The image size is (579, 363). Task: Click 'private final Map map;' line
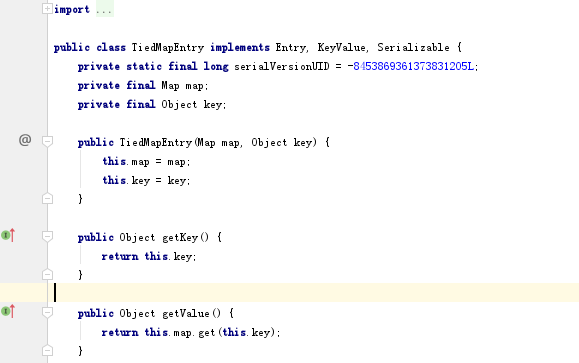pyautogui.click(x=143, y=86)
